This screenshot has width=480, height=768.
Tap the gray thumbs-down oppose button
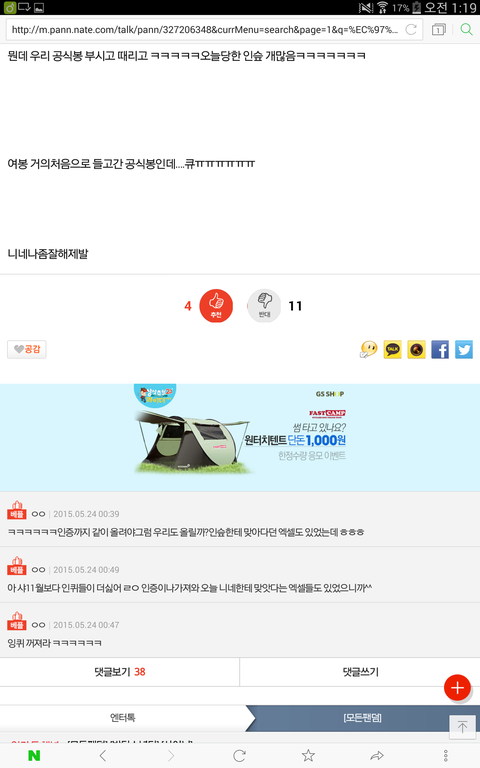coord(264,306)
